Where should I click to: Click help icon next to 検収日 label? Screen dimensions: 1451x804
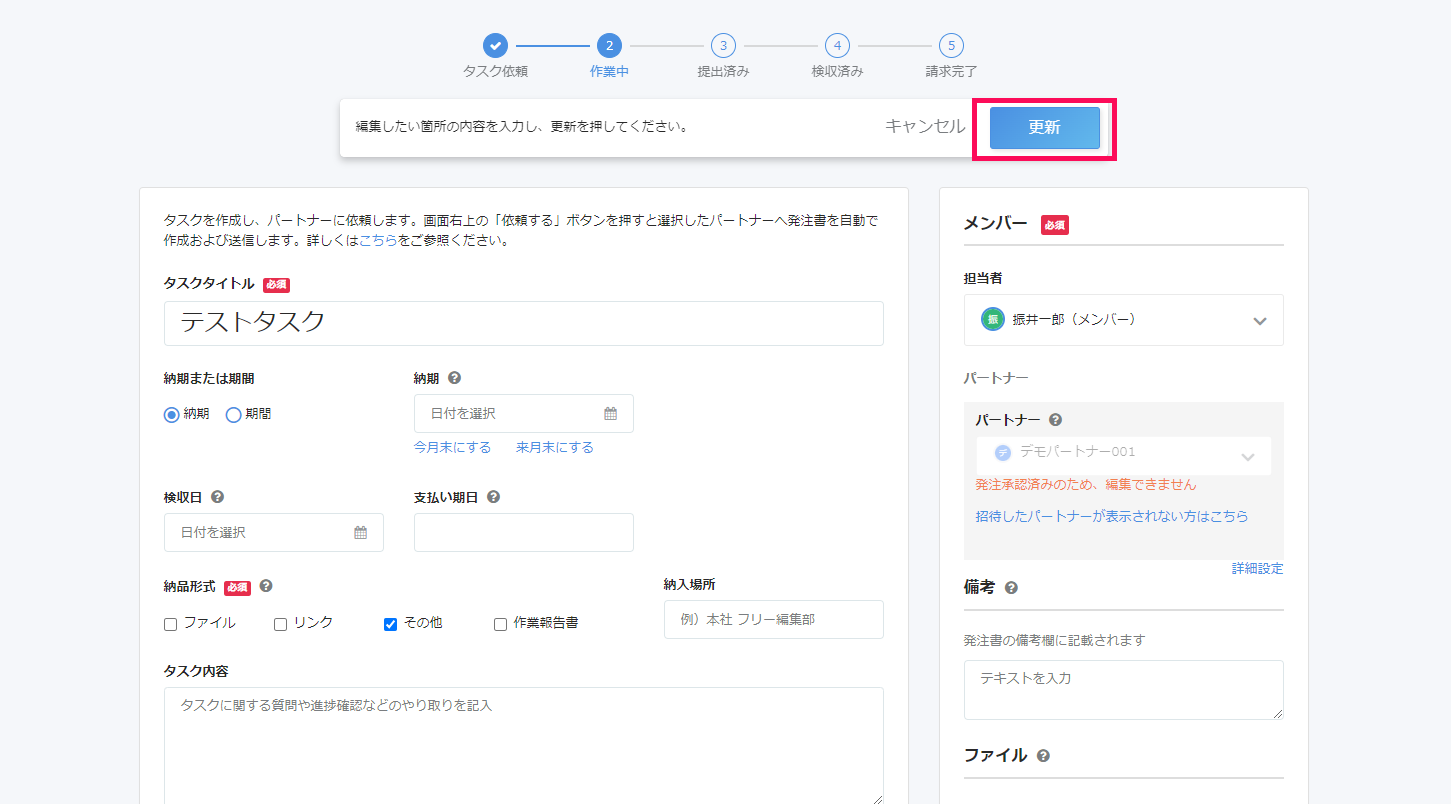click(217, 497)
